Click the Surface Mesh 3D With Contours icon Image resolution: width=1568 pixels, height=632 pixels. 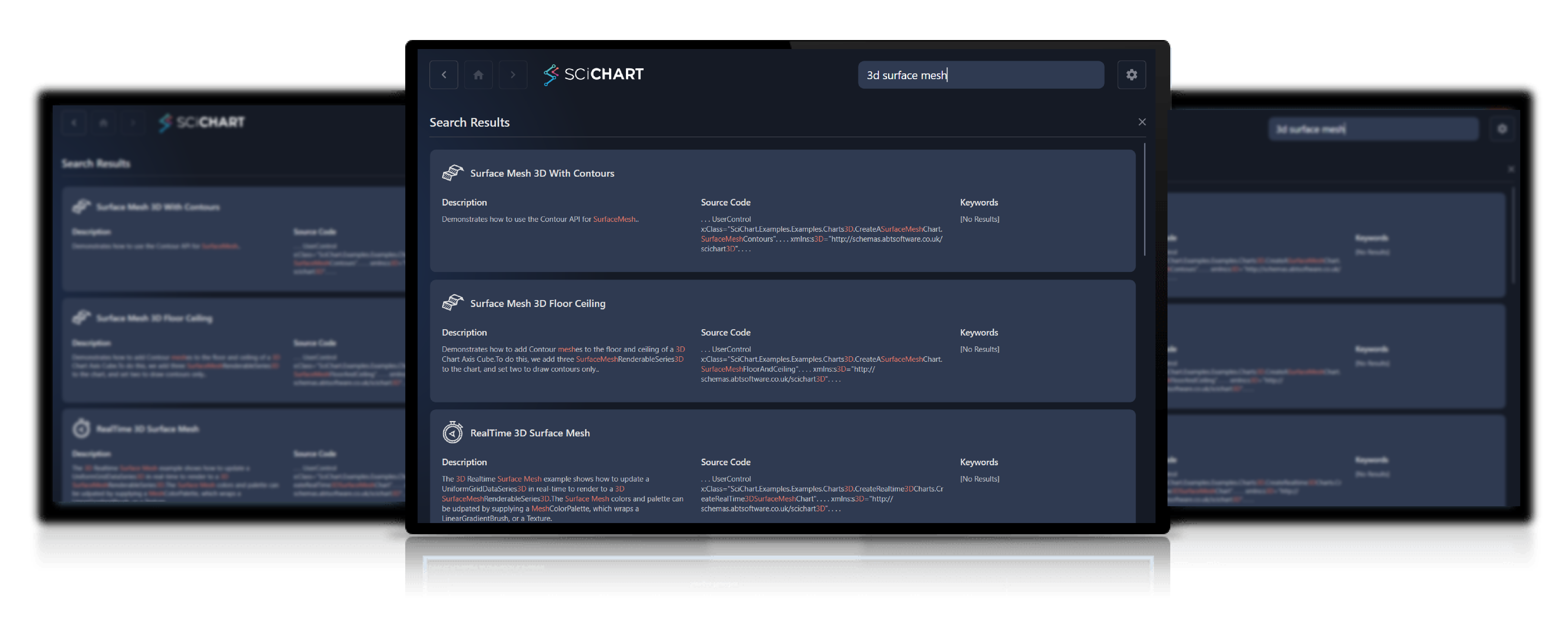(x=452, y=173)
